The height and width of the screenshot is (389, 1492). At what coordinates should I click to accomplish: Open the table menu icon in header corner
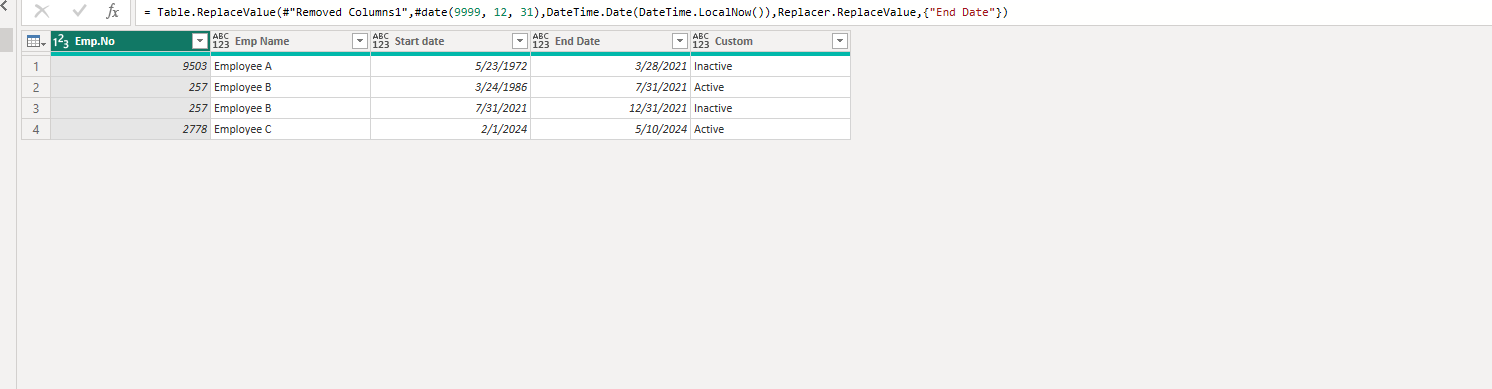(x=36, y=41)
